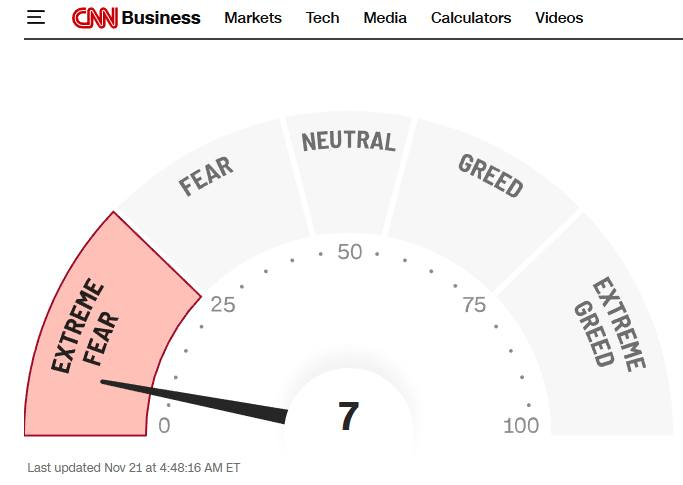Viewport: 683px width, 485px height.
Task: Click the 50 label at the gauge top
Action: [349, 252]
